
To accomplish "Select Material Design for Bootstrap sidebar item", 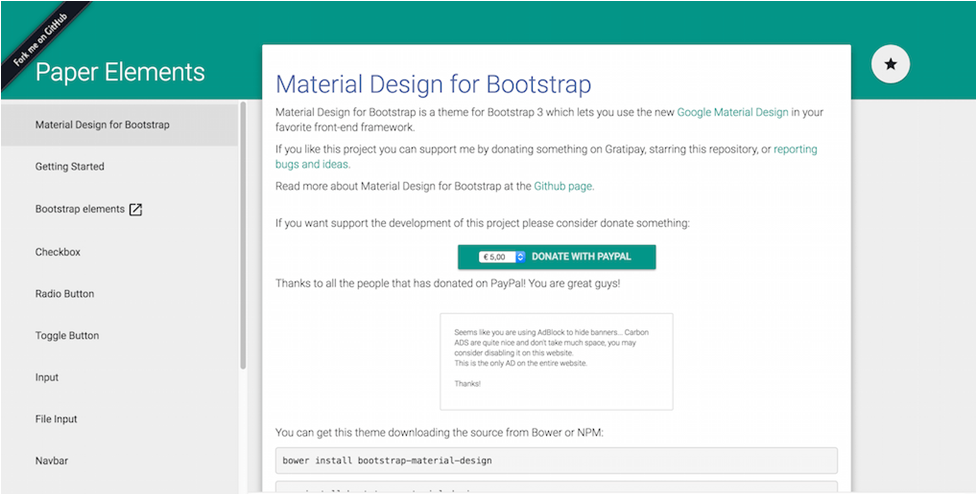I will click(102, 125).
